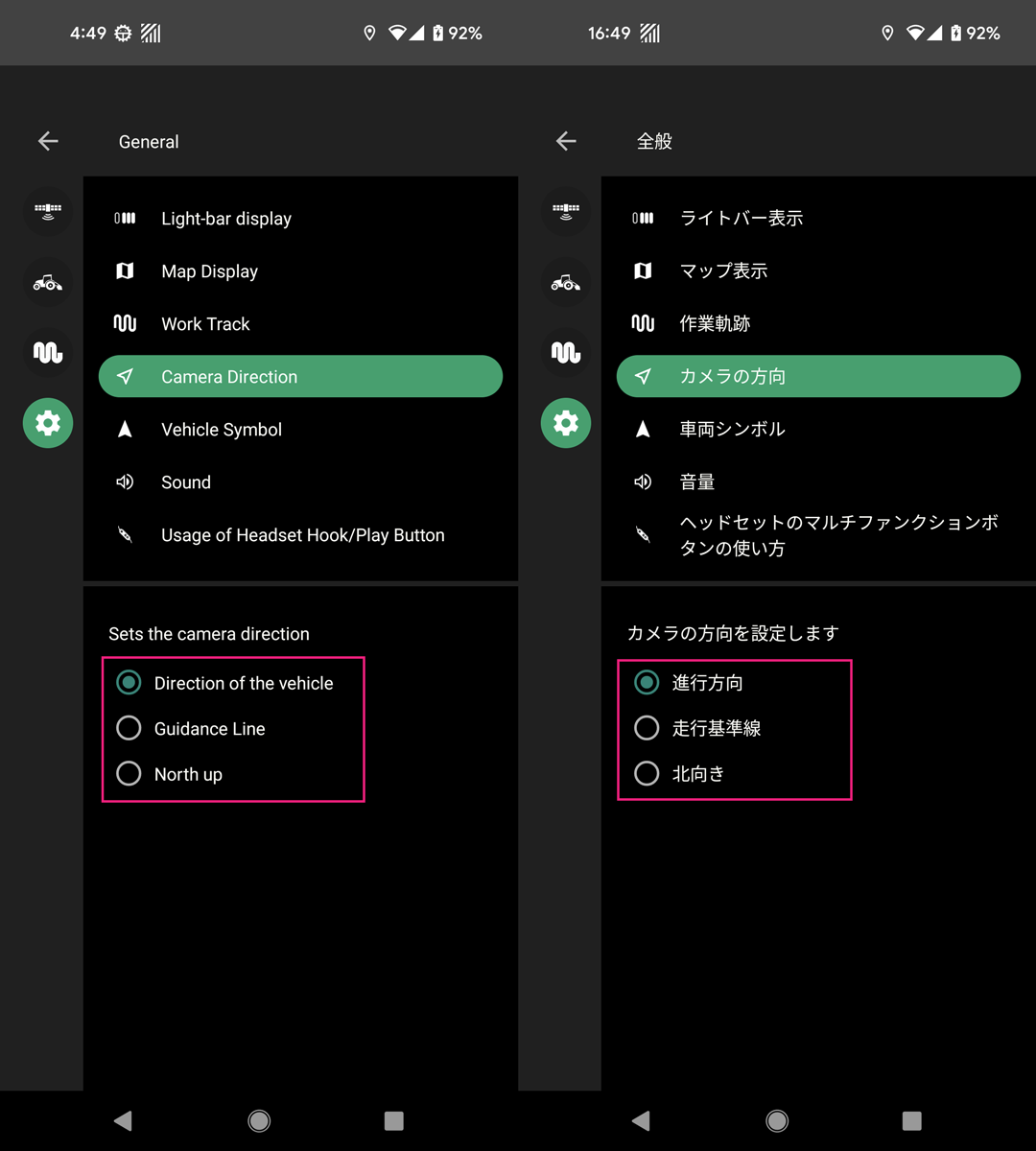The image size is (1036, 1151).
Task: Open Vehicle Symbol settings
Action: tap(221, 429)
